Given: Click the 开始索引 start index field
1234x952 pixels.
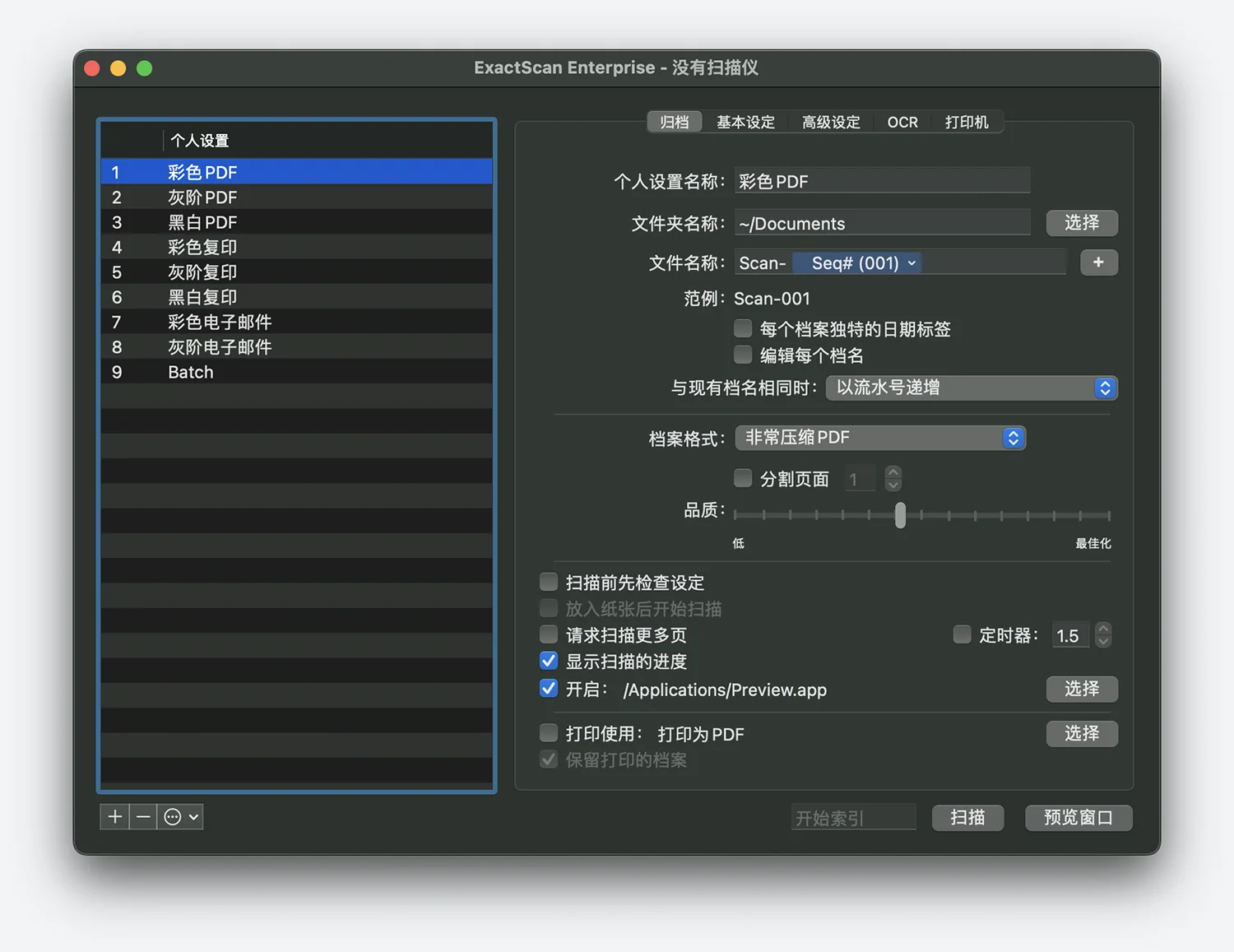Looking at the screenshot, I should (x=853, y=817).
